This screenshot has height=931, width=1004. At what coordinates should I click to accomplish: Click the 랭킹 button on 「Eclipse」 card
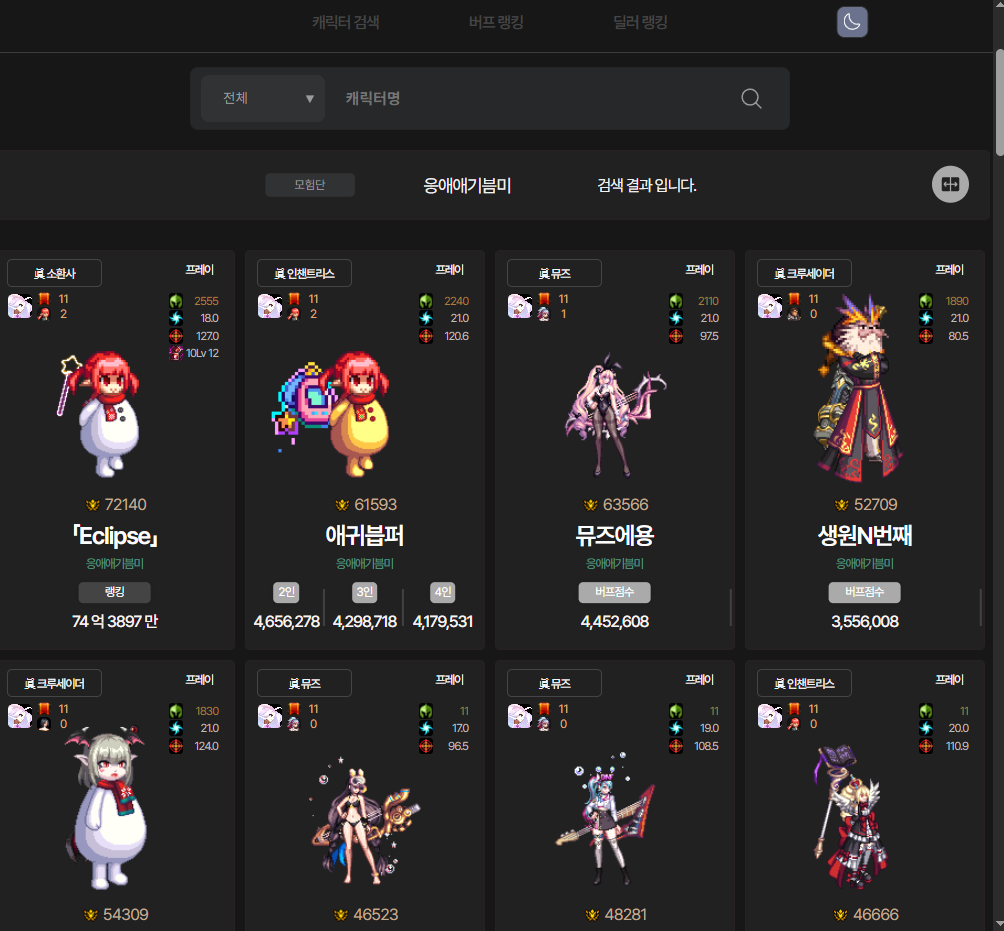tap(115, 592)
